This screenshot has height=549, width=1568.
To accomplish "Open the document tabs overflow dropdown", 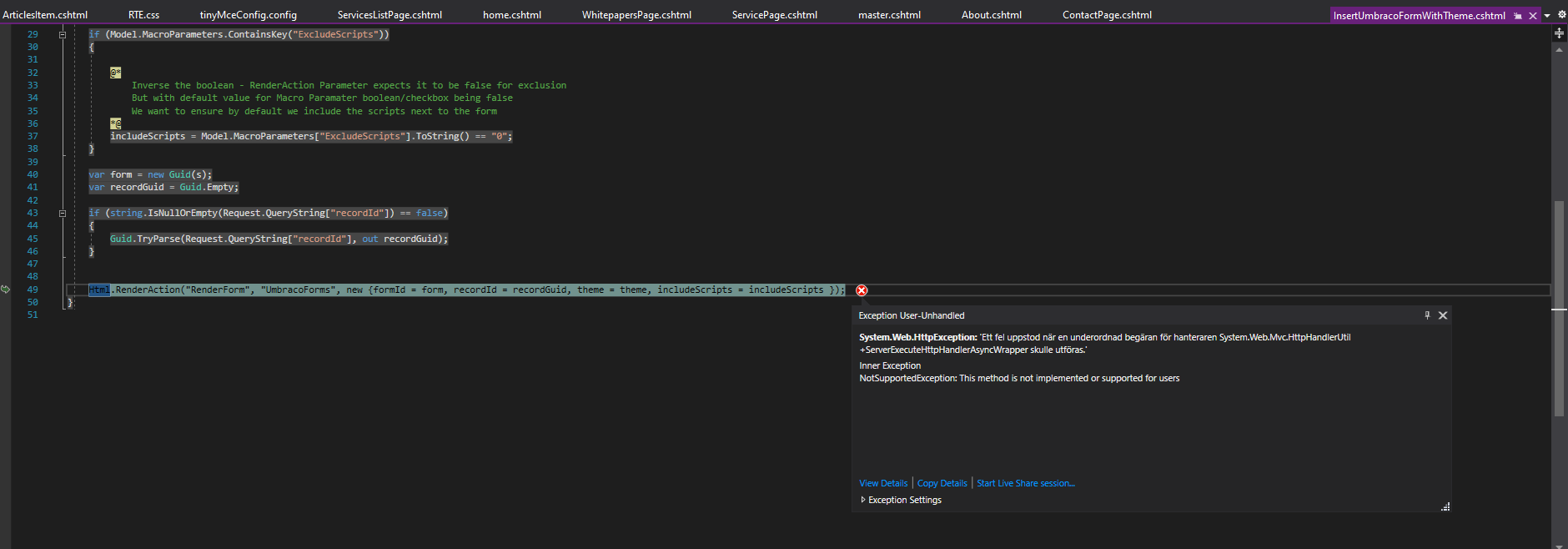I will pos(1547,16).
